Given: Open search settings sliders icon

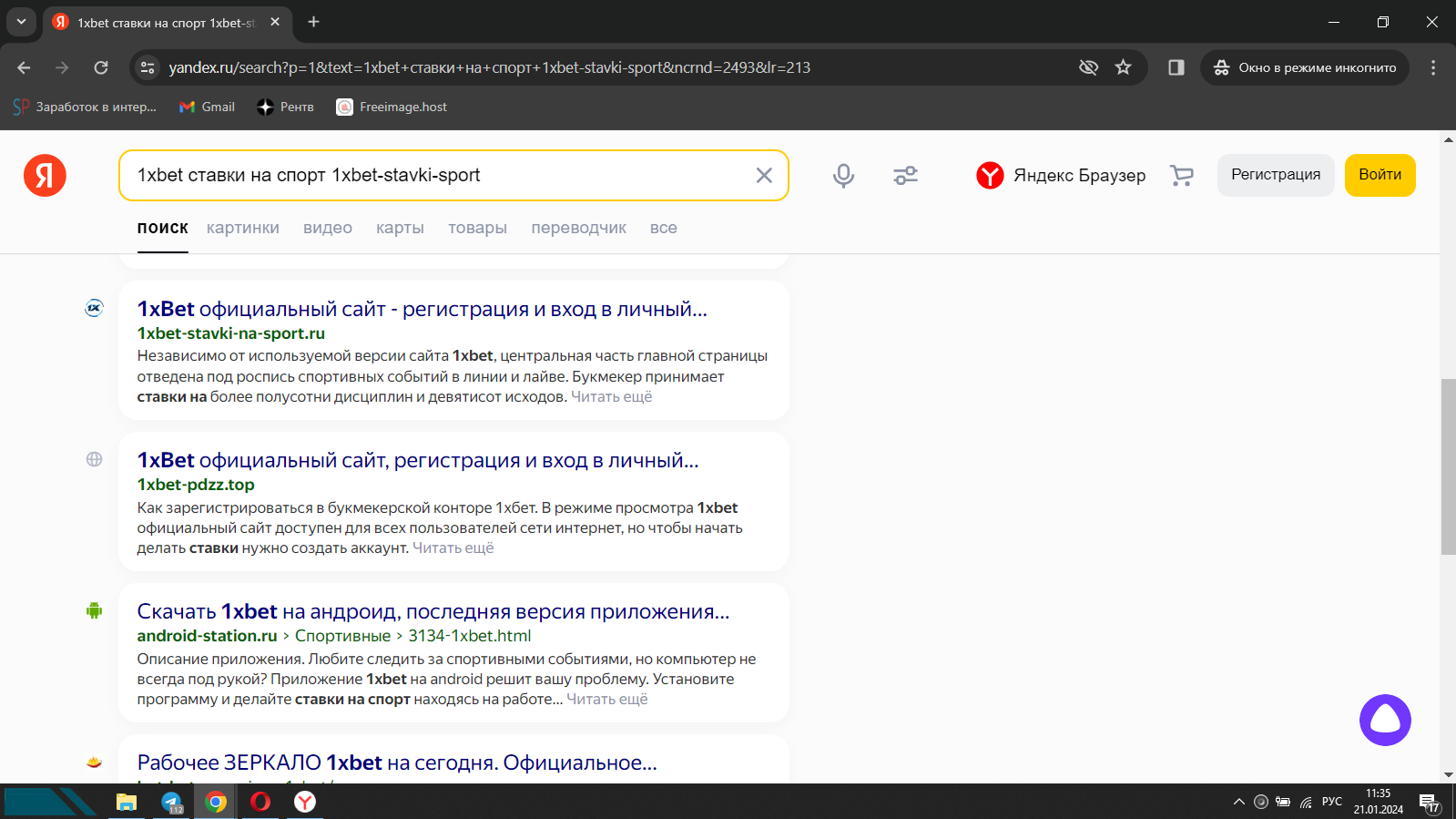Looking at the screenshot, I should tap(905, 175).
